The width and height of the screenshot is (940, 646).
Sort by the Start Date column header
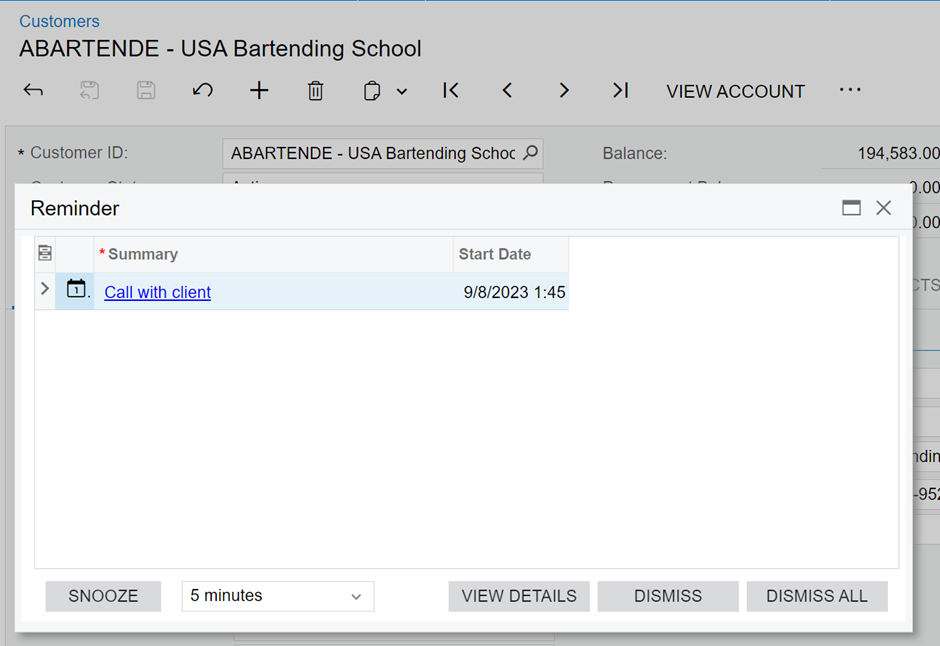click(x=495, y=254)
